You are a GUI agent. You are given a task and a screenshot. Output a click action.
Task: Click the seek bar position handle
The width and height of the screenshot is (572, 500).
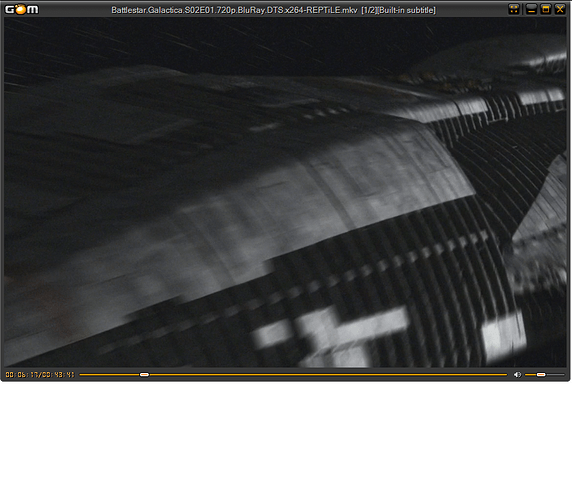[x=144, y=375]
